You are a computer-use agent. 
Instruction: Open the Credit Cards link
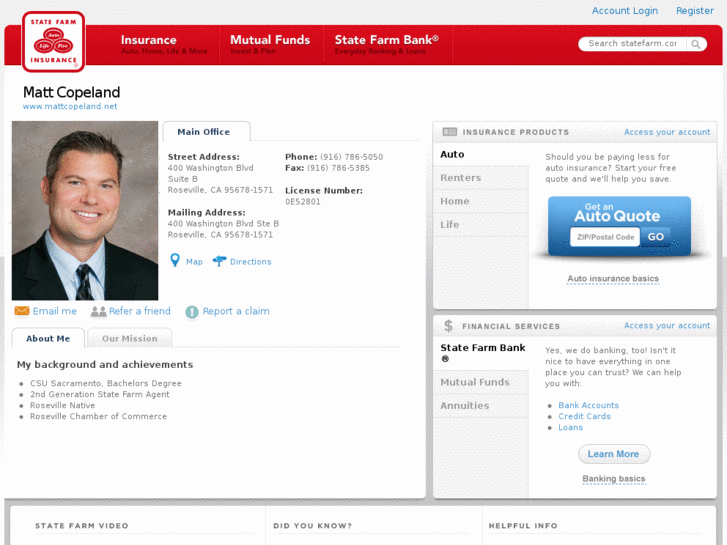pyautogui.click(x=584, y=416)
